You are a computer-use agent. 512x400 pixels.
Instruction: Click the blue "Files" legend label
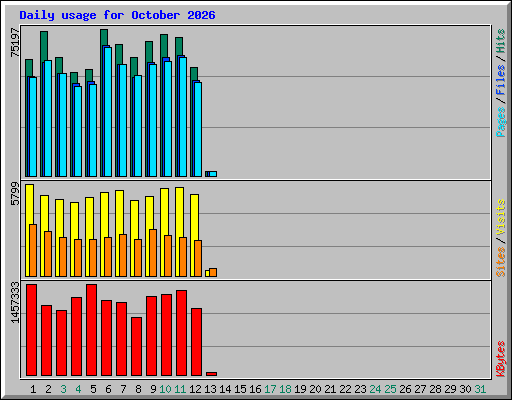click(x=501, y=79)
